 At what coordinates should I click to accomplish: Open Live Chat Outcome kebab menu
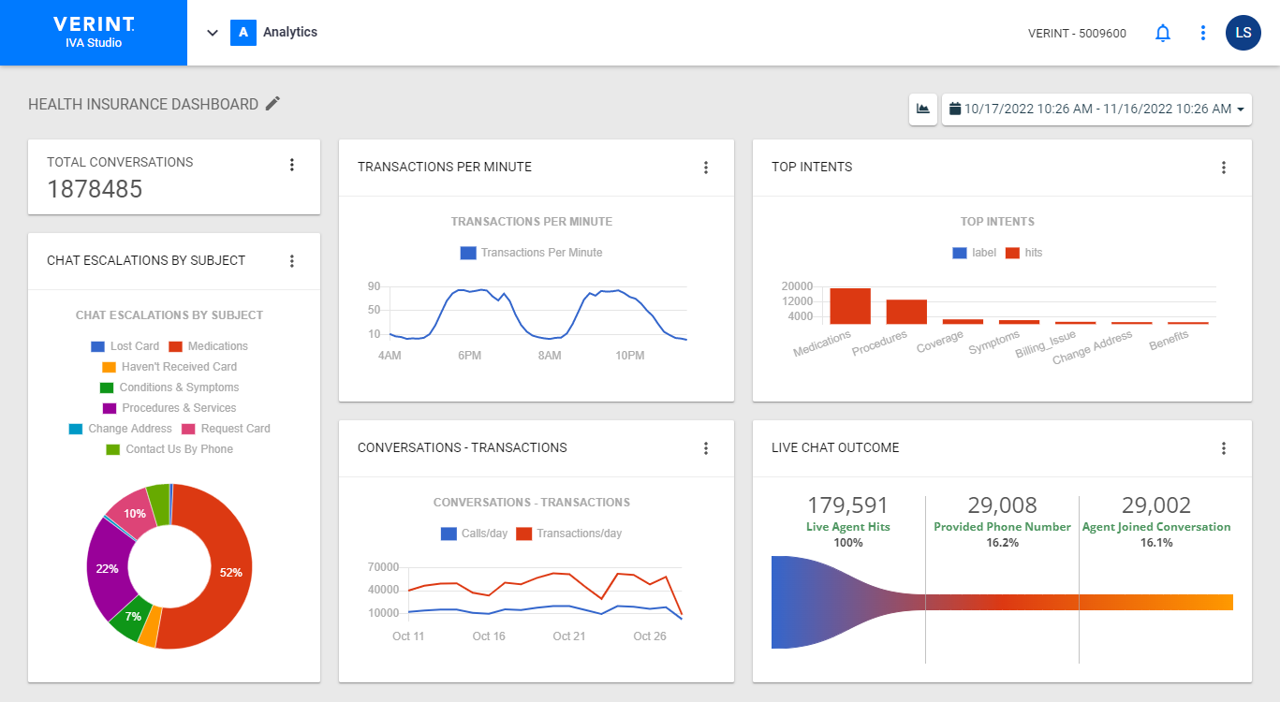coord(1223,449)
